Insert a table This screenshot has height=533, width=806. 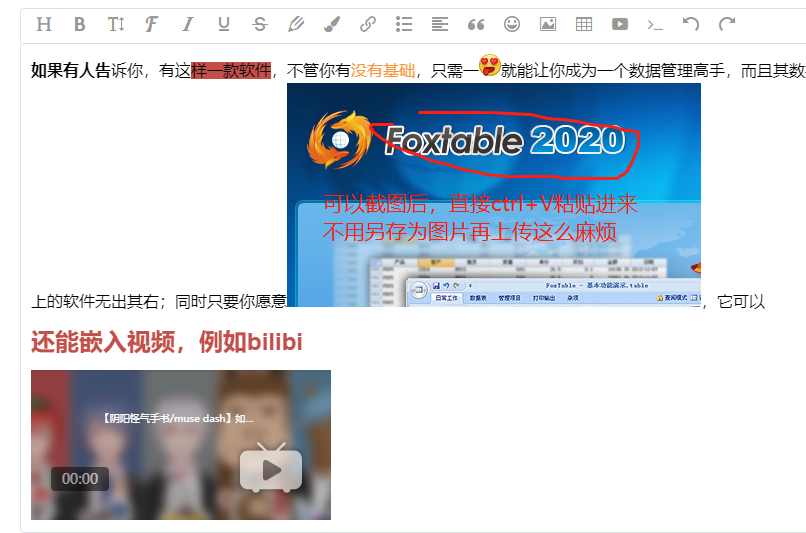tap(584, 24)
